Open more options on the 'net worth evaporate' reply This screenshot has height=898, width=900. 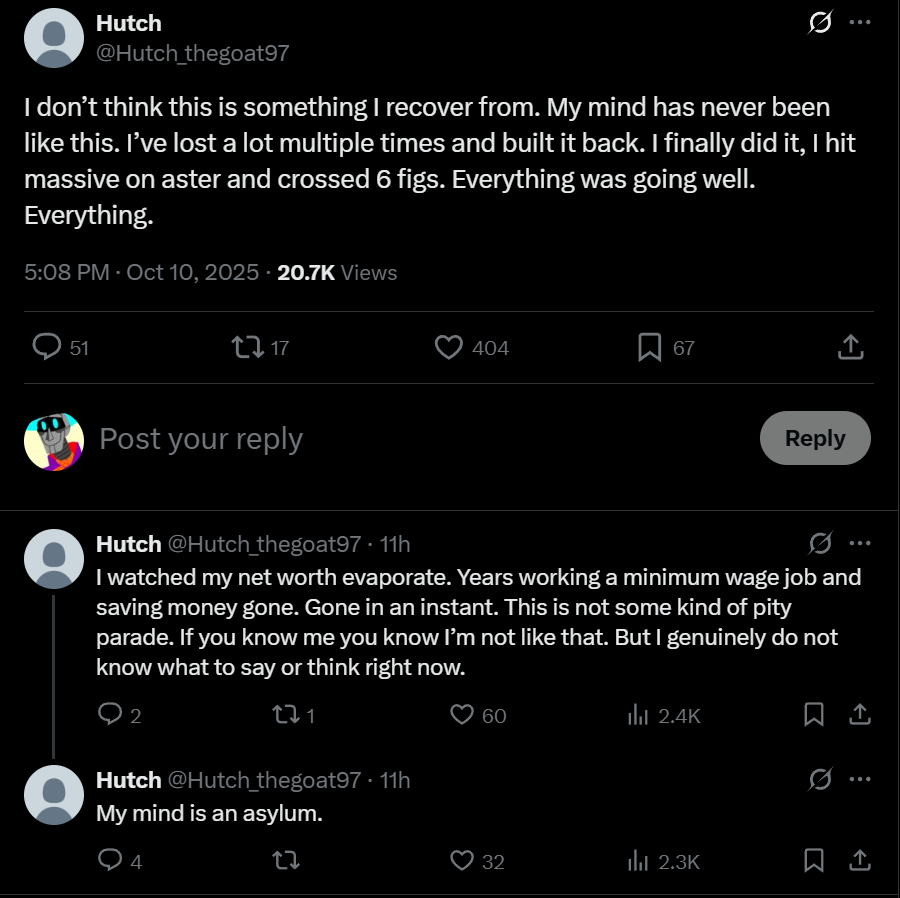(x=859, y=544)
